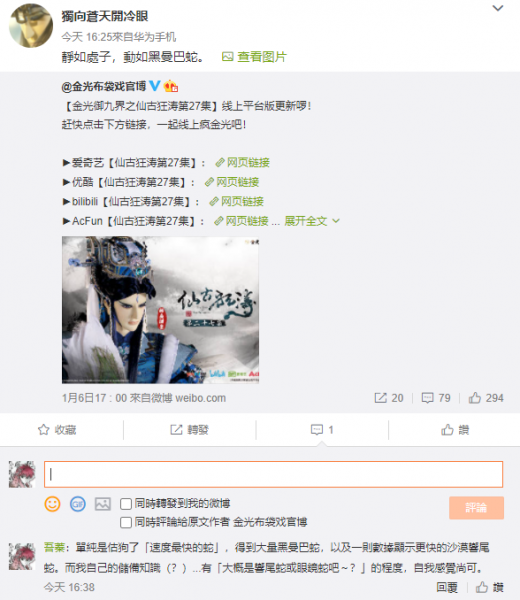520x600 pixels.
Task: Open the original post's 79 comments
Action: [436, 398]
